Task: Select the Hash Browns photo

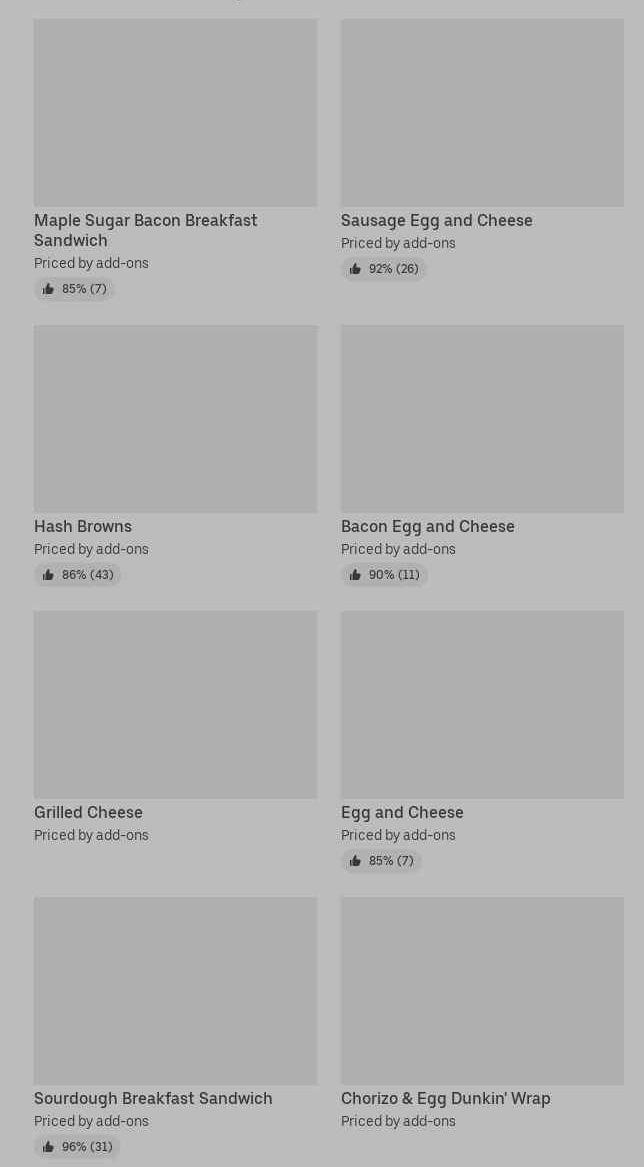Action: (x=175, y=418)
